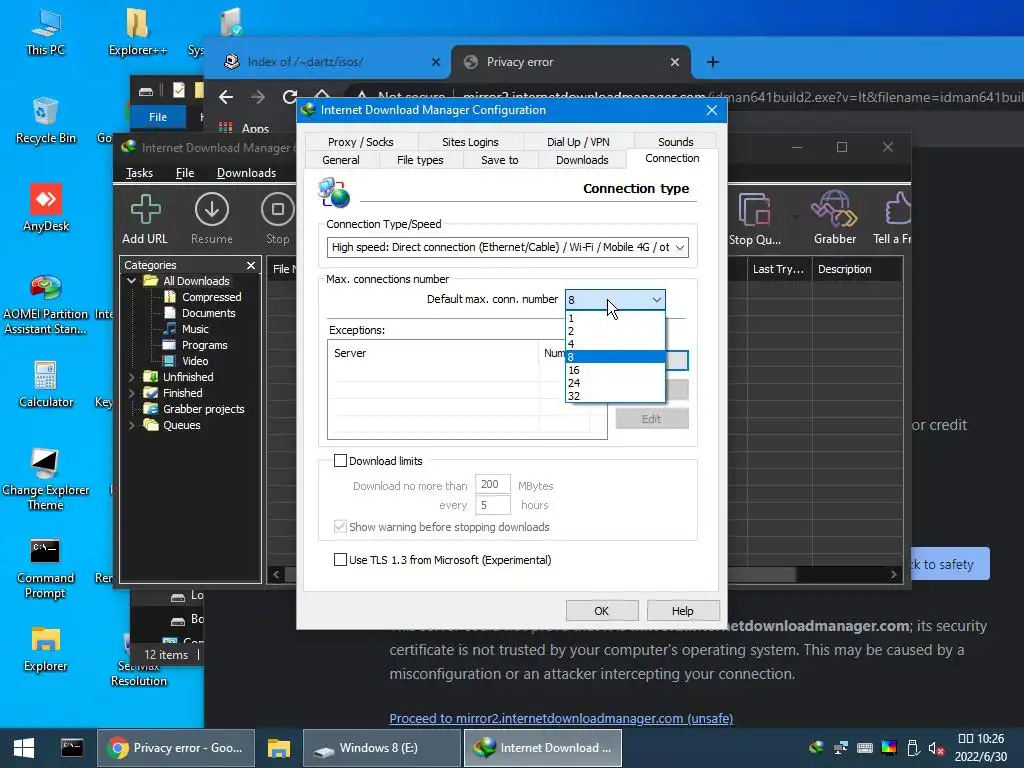Open the Recycle Bin desktop icon
Screen dimensions: 1024x768
tap(45, 120)
